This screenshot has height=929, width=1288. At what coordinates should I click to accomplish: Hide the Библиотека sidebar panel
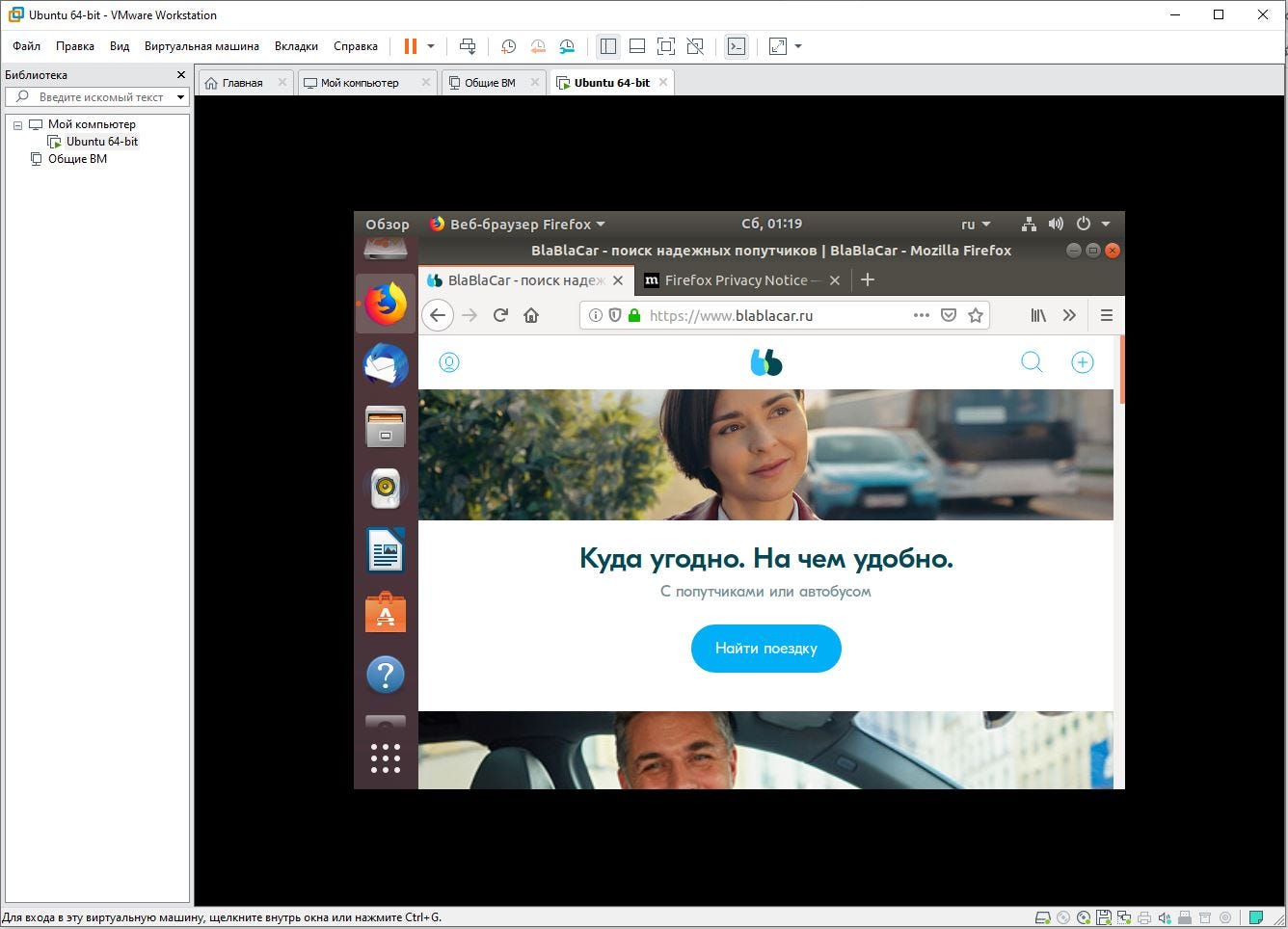pyautogui.click(x=180, y=74)
